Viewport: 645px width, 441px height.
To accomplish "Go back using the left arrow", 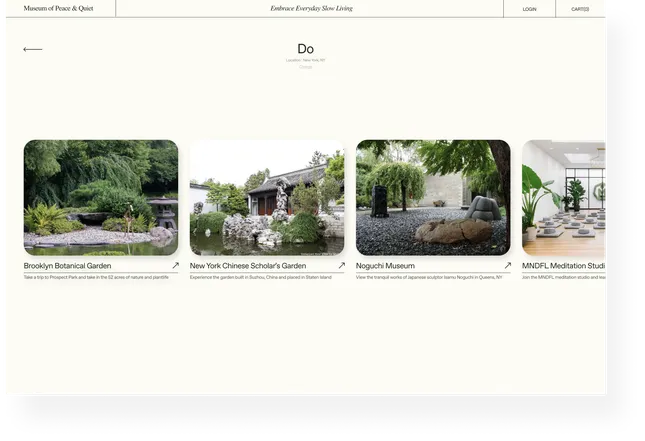I will tap(32, 49).
